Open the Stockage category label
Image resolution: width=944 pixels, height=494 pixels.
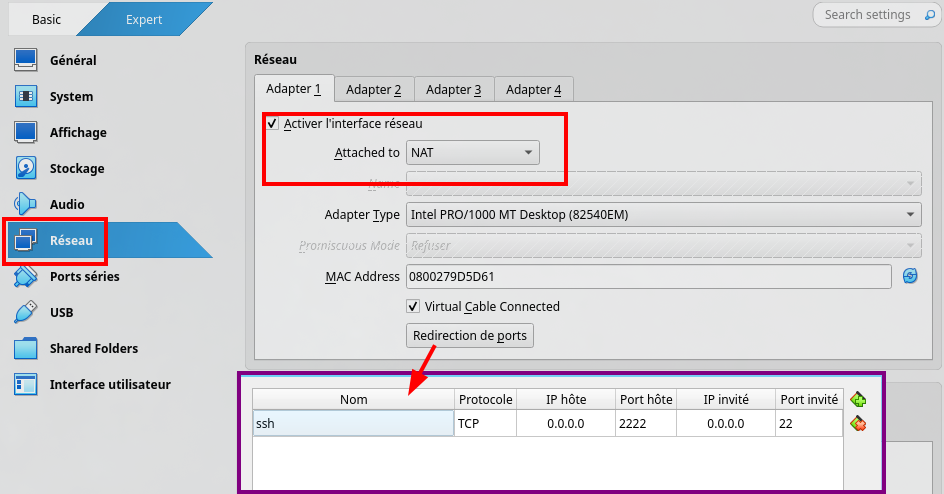tap(77, 168)
